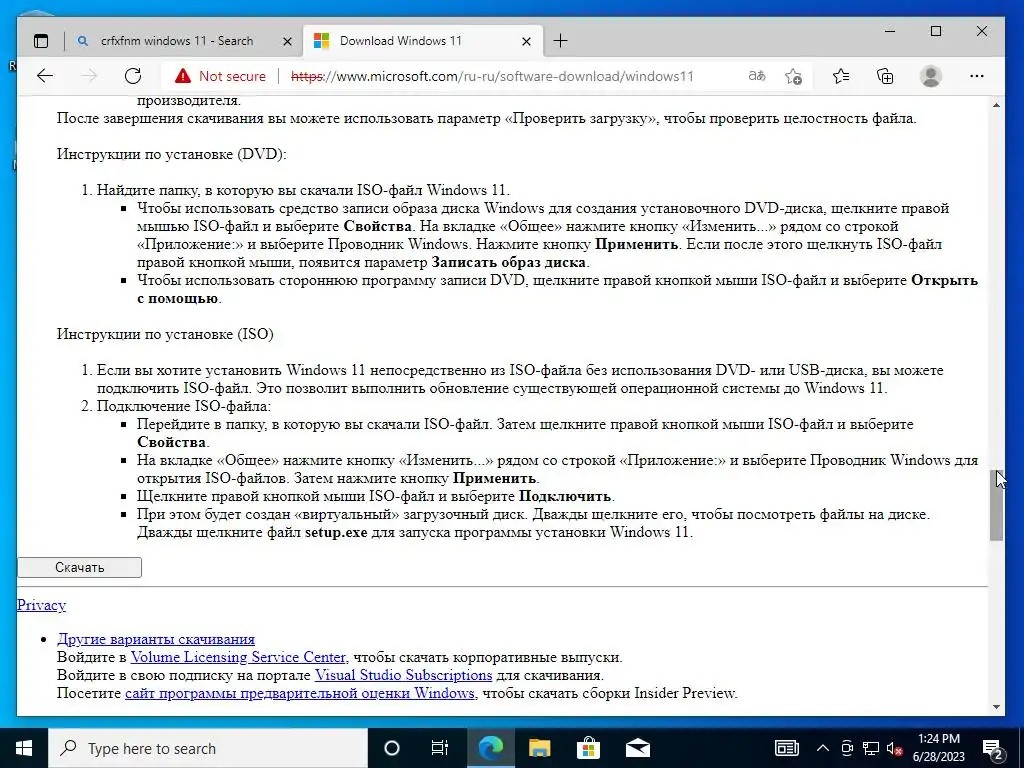Open the notification center icon
The height and width of the screenshot is (768, 1024).
[x=993, y=748]
